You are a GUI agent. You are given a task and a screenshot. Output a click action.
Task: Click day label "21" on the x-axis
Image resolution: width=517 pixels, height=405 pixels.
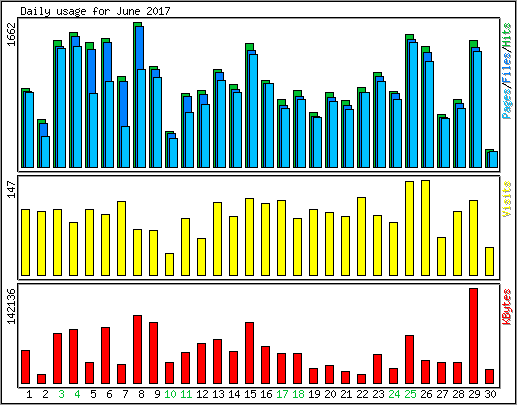click(346, 394)
